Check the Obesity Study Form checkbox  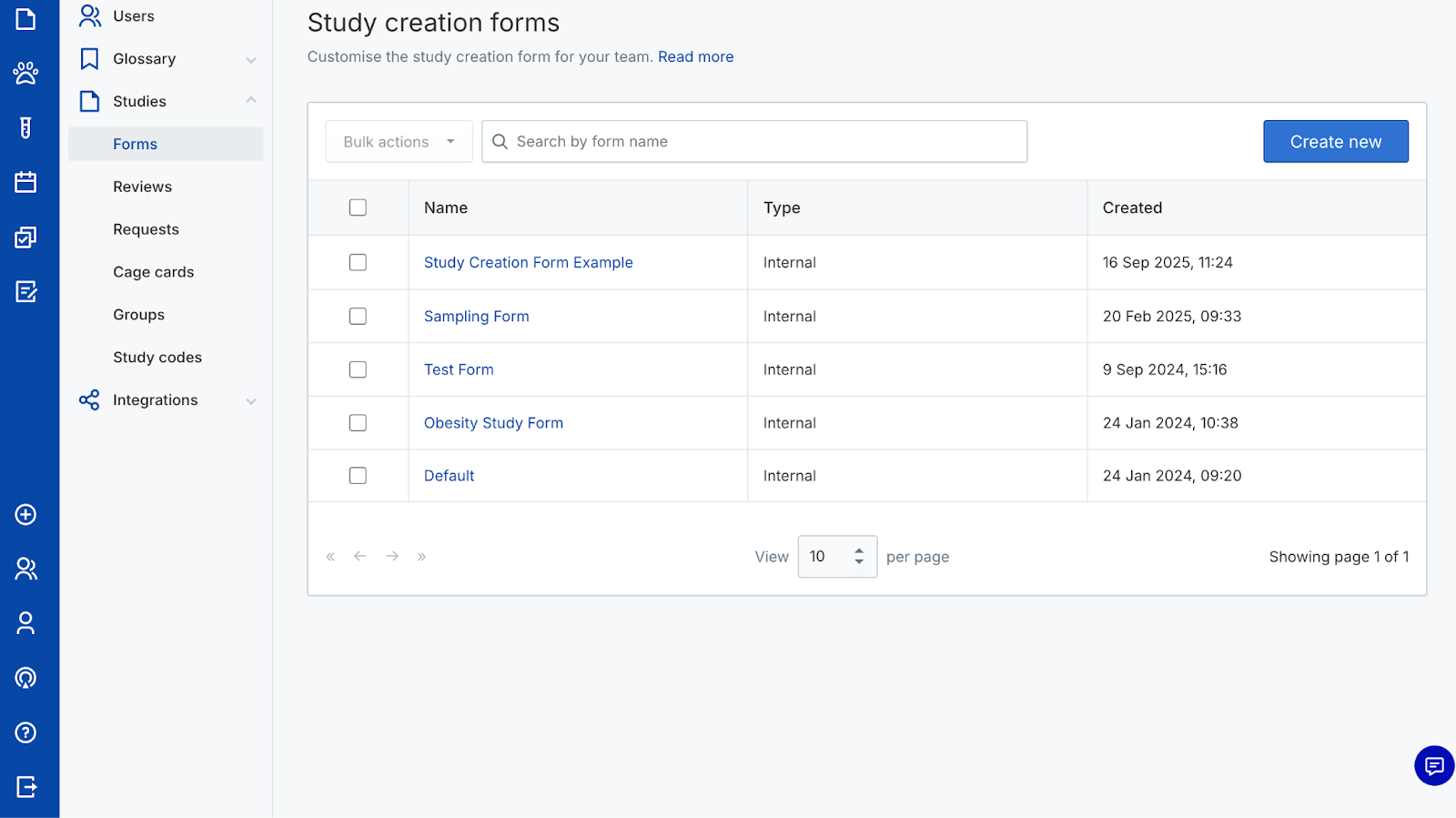[x=358, y=423]
